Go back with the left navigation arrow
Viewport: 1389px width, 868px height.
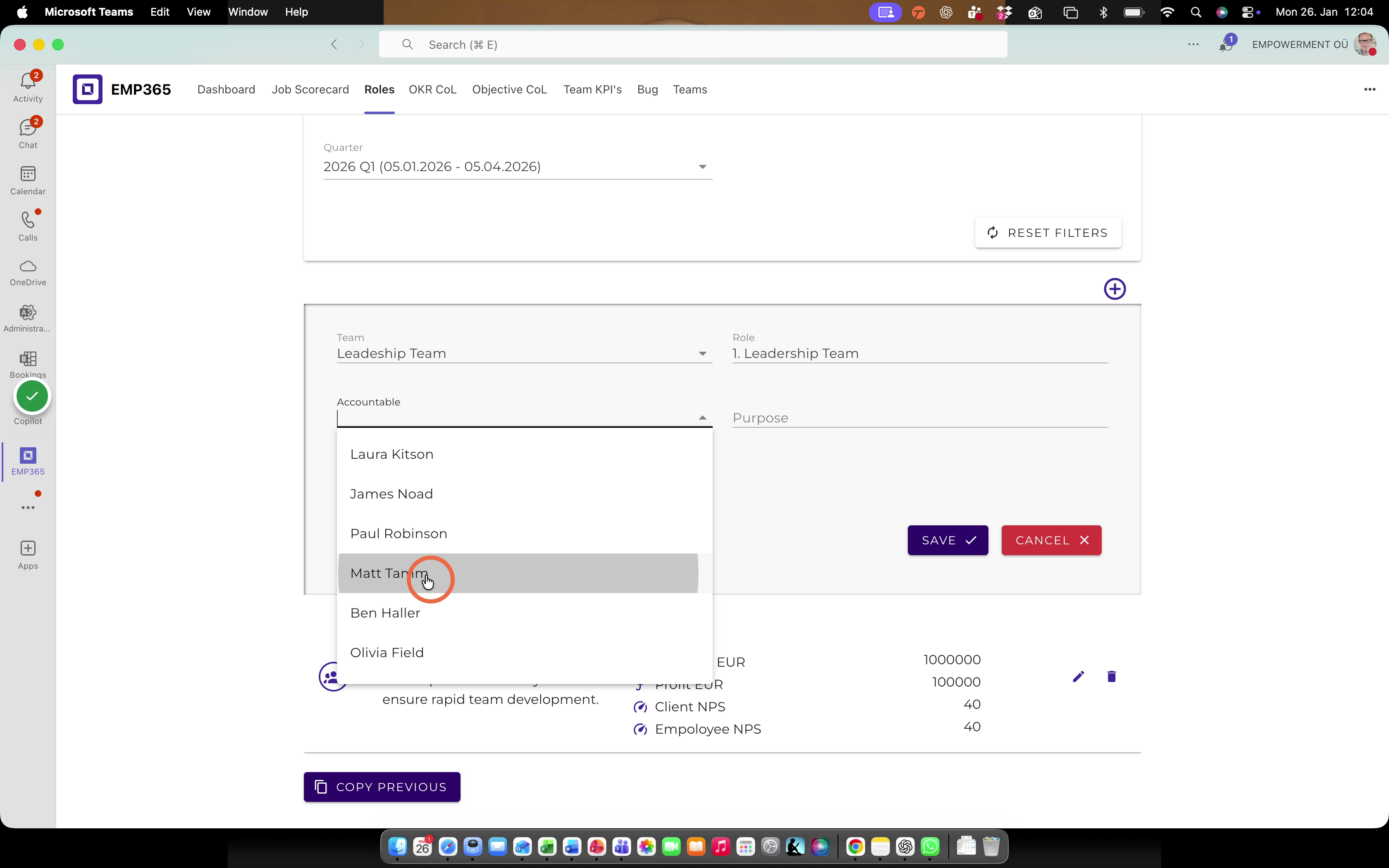334,44
